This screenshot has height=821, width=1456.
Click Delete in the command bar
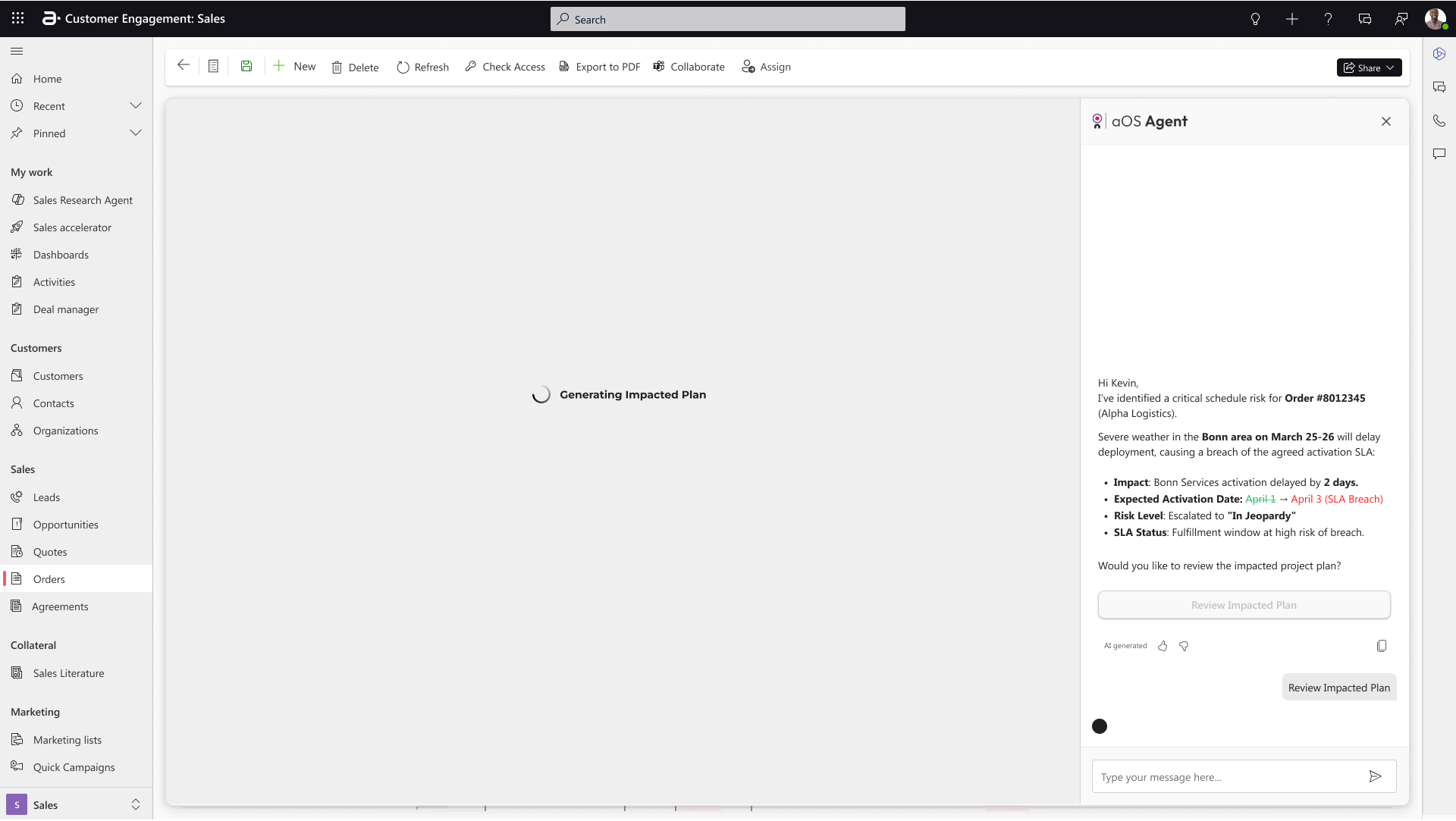(355, 67)
